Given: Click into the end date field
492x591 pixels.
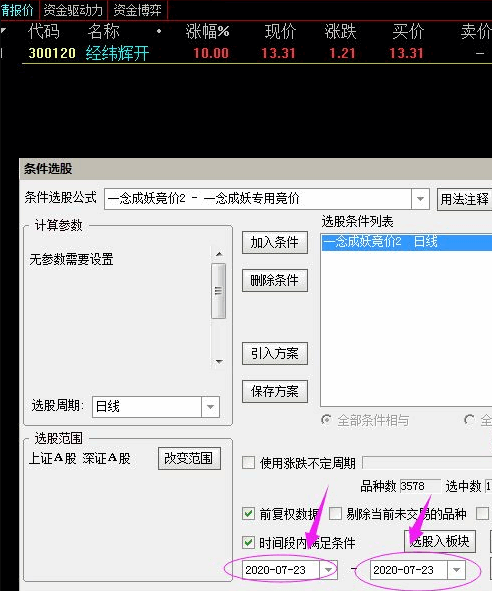Looking at the screenshot, I should [409, 570].
